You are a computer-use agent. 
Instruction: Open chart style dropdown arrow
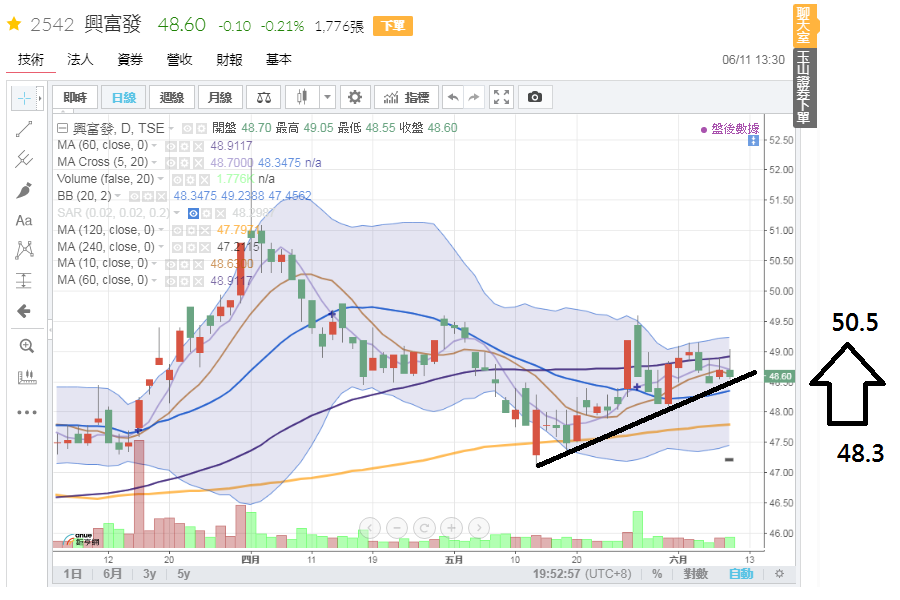click(x=327, y=98)
